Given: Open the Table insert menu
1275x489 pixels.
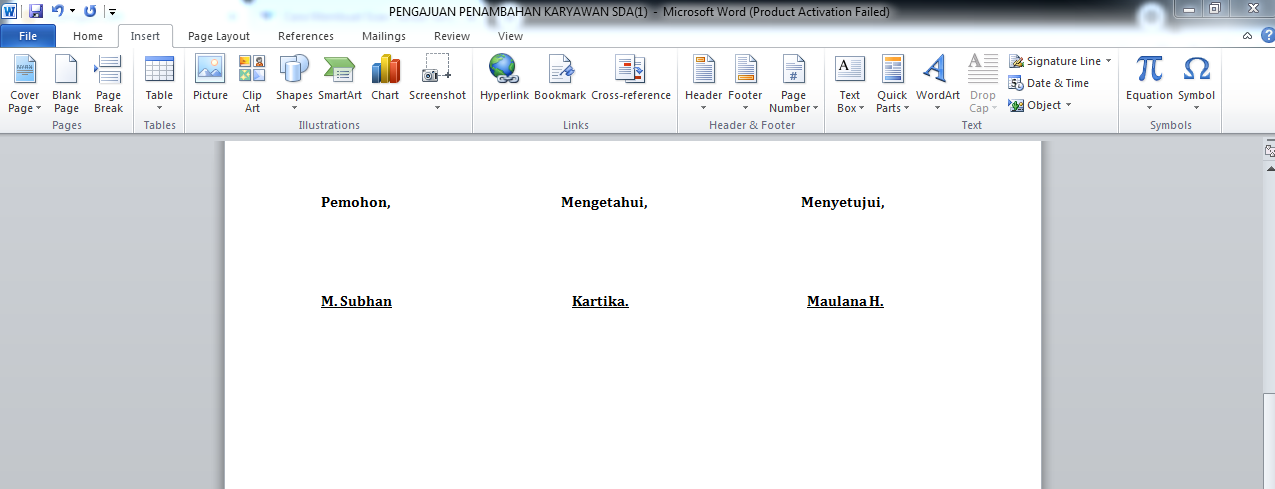Looking at the screenshot, I should pos(159,84).
